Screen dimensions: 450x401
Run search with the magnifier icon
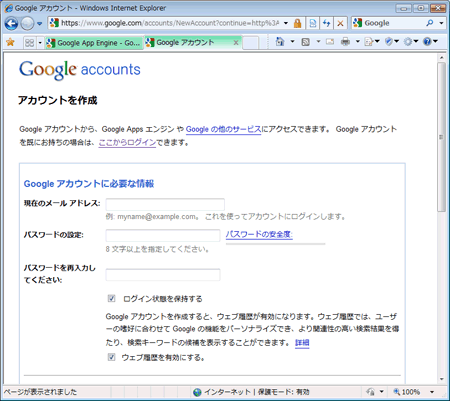pyautogui.click(x=430, y=23)
